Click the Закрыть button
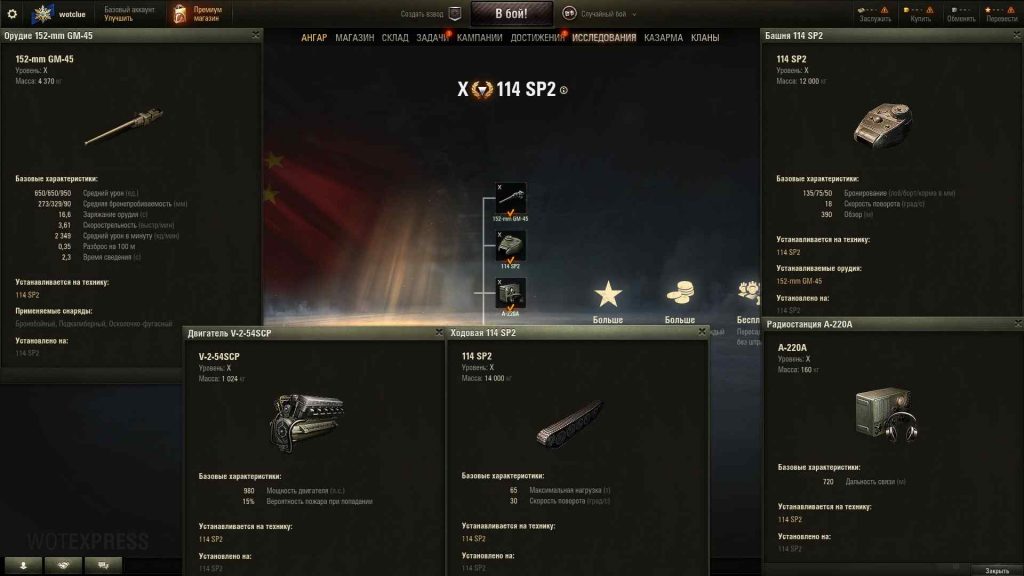1024x576 pixels. (x=997, y=571)
